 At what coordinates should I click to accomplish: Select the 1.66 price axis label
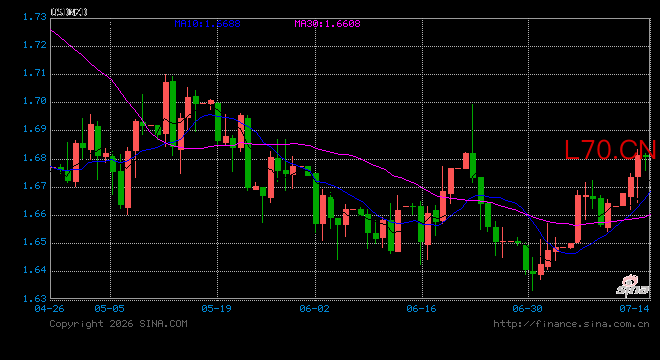click(35, 214)
